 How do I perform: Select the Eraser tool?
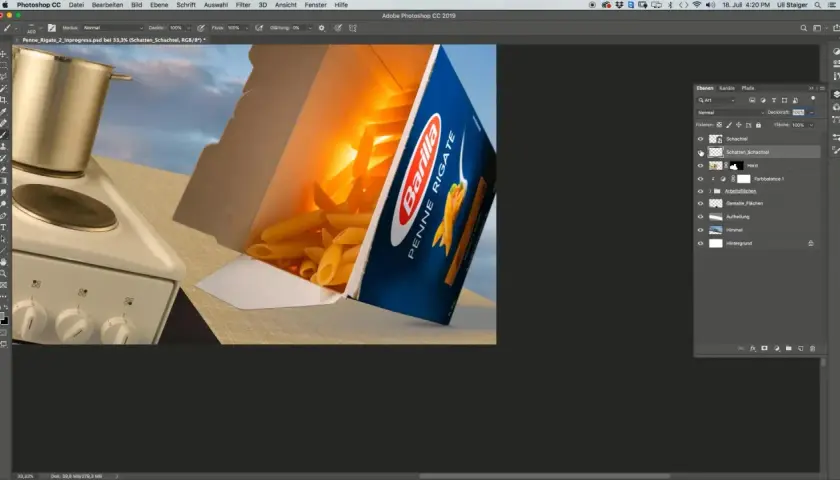(4, 169)
